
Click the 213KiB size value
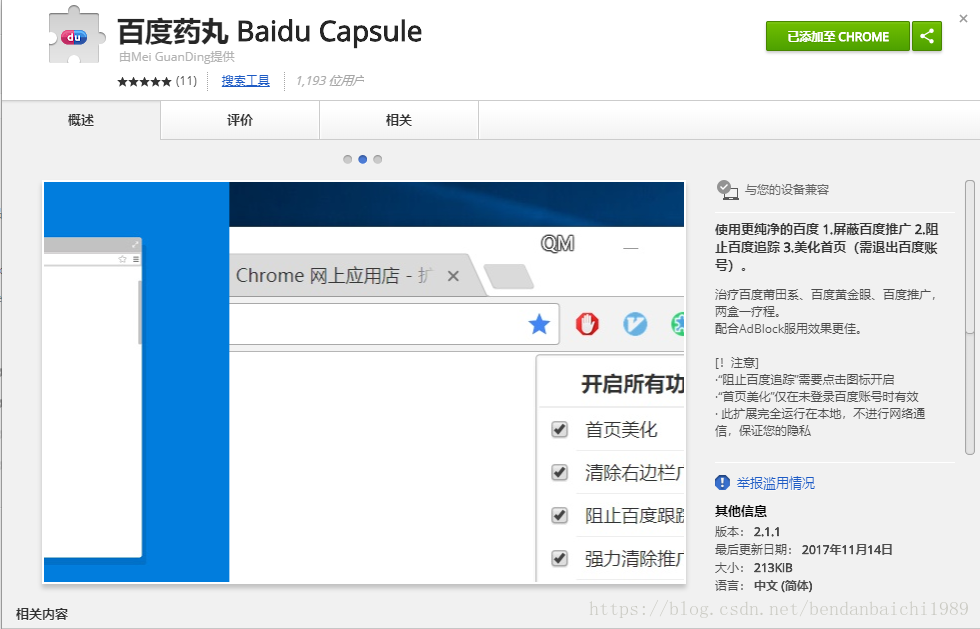[x=773, y=568]
